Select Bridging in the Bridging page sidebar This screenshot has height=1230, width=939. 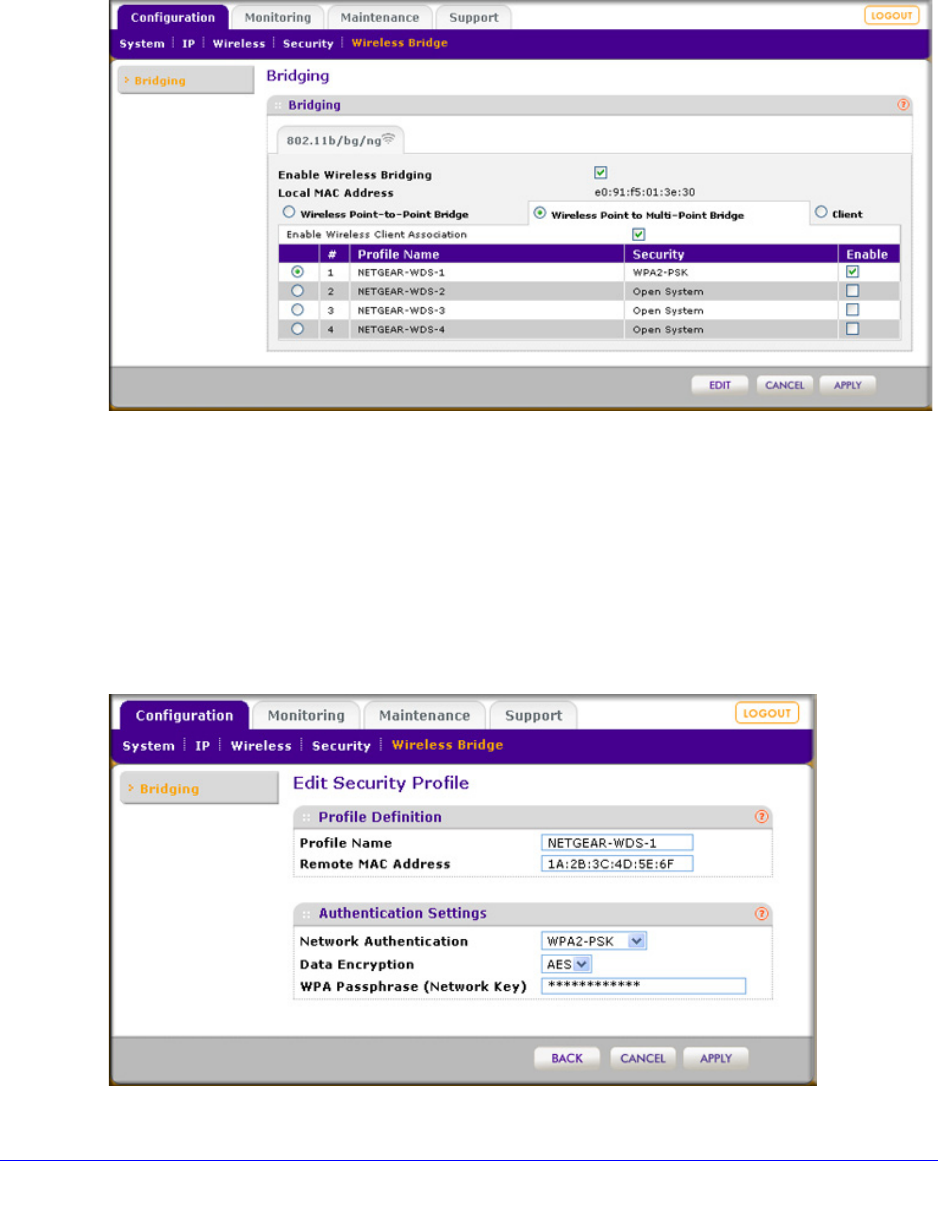[184, 81]
